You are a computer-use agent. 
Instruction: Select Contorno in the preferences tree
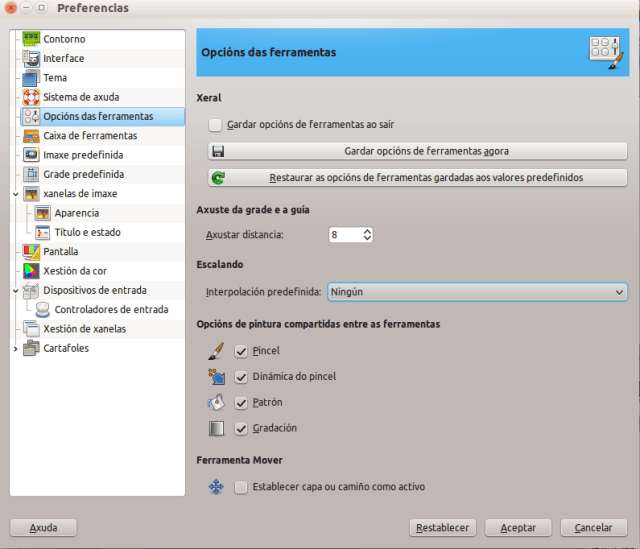tap(64, 39)
